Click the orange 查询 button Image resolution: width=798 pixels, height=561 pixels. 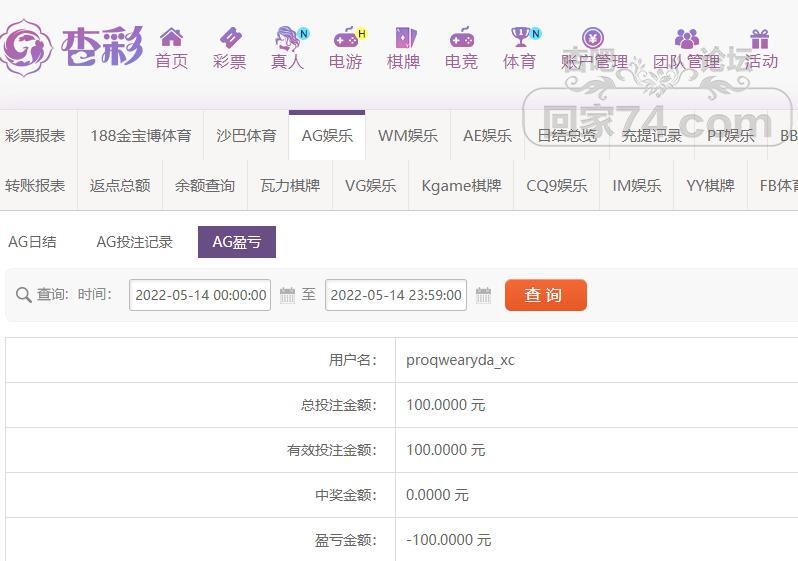click(546, 295)
